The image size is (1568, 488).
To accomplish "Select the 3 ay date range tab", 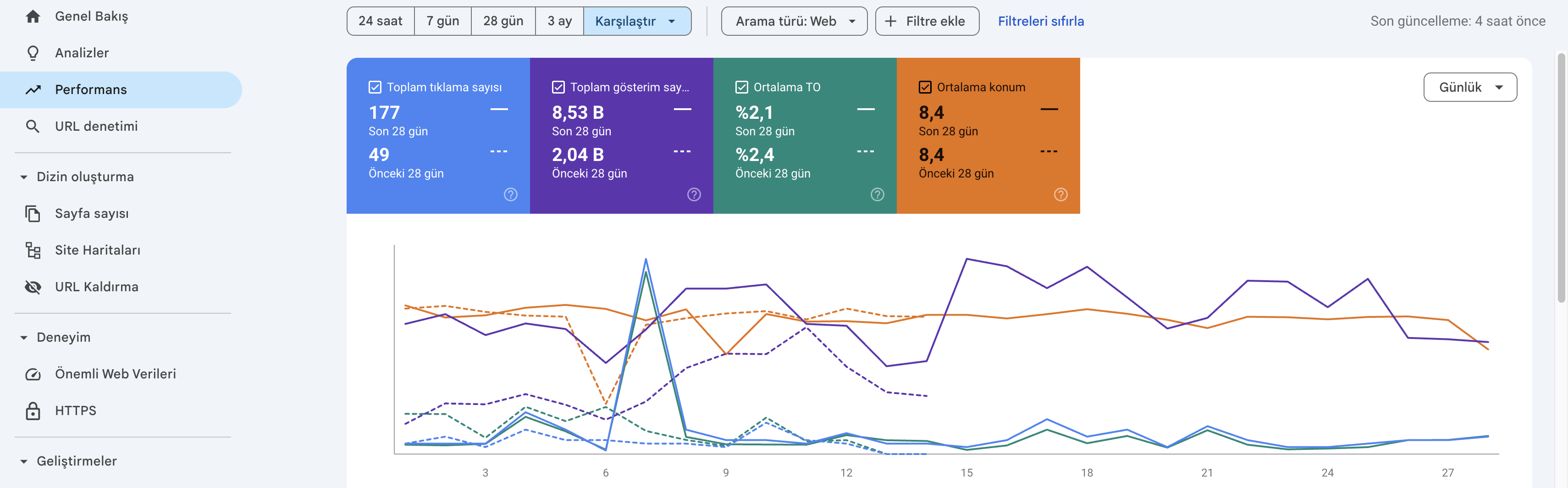I will coord(559,21).
